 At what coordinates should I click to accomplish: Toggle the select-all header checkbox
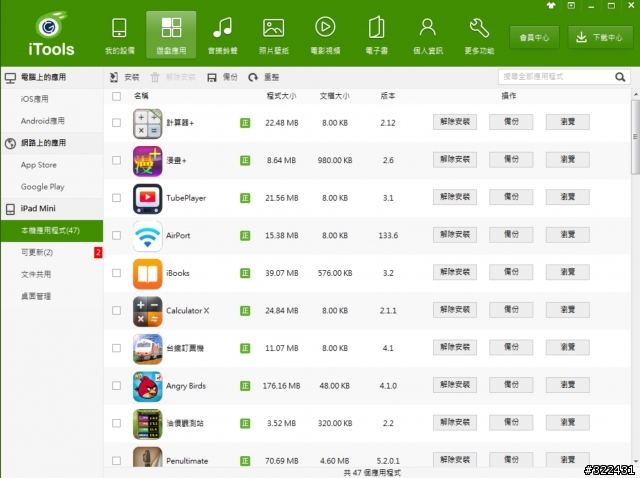pos(116,96)
